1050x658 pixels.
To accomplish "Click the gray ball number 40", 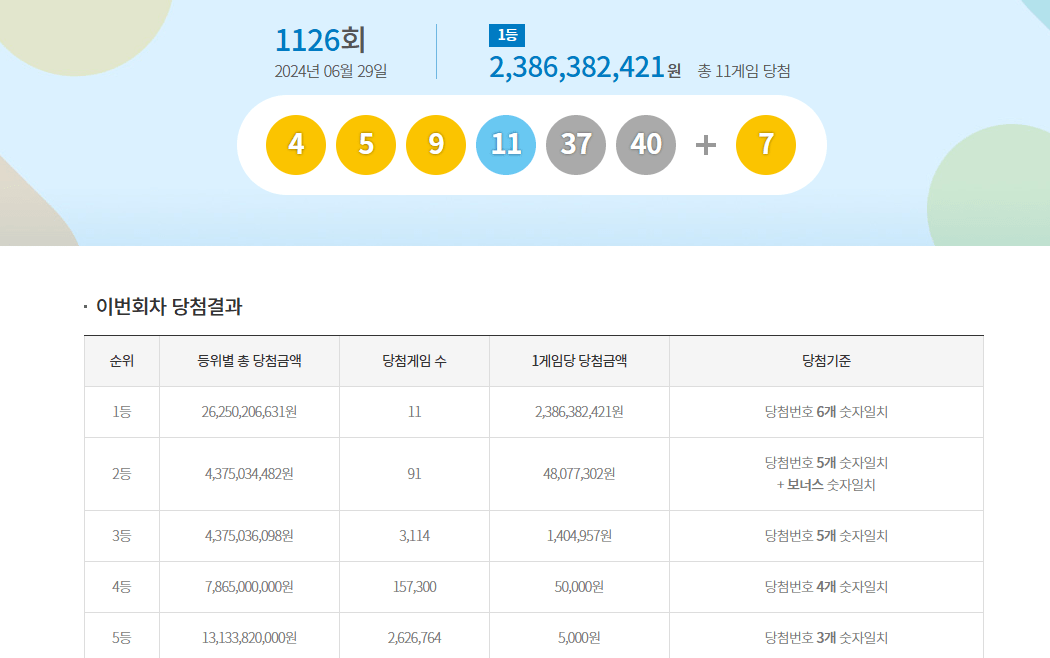I will click(646, 144).
